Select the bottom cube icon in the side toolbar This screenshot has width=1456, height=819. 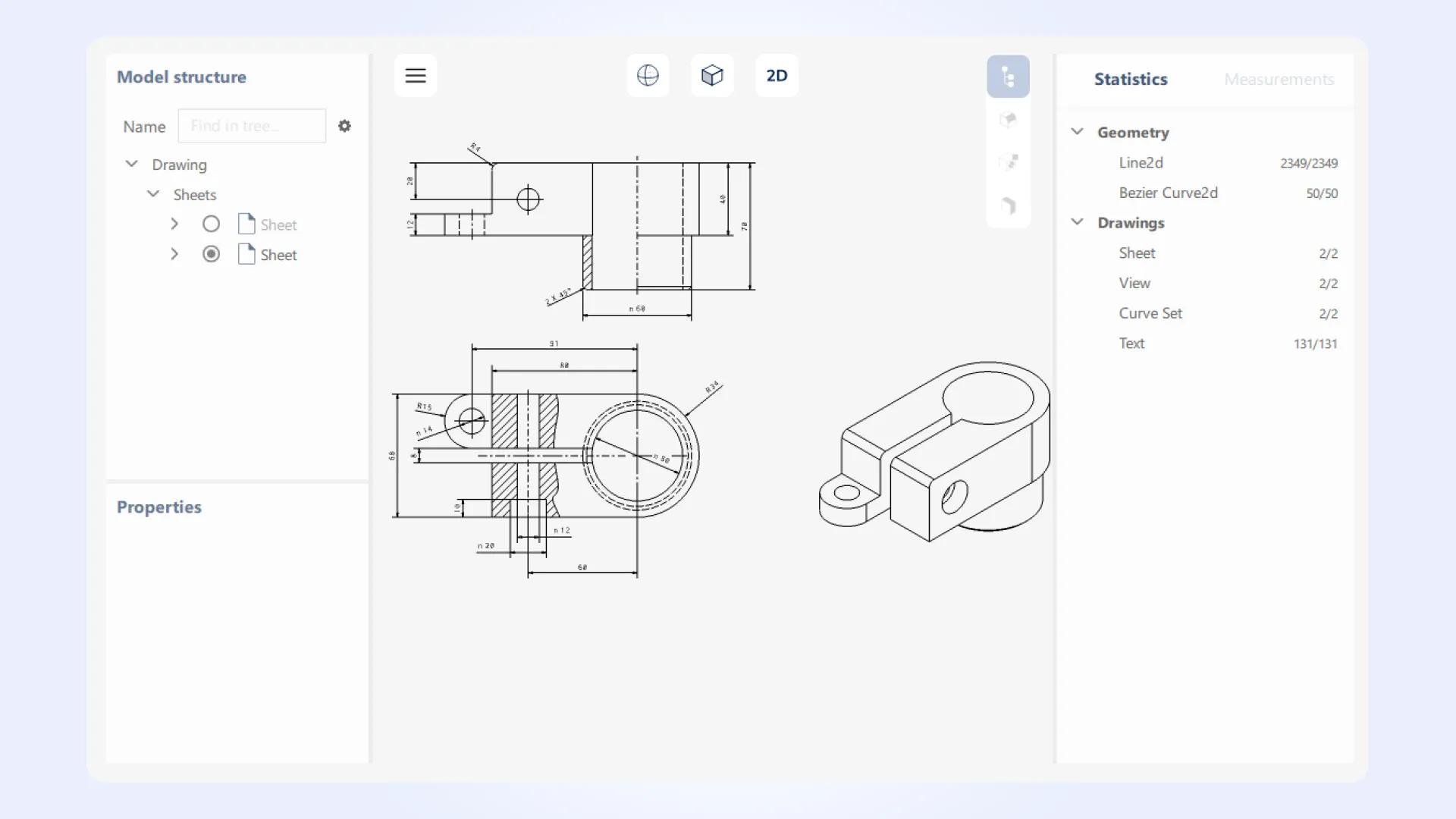[x=1009, y=206]
